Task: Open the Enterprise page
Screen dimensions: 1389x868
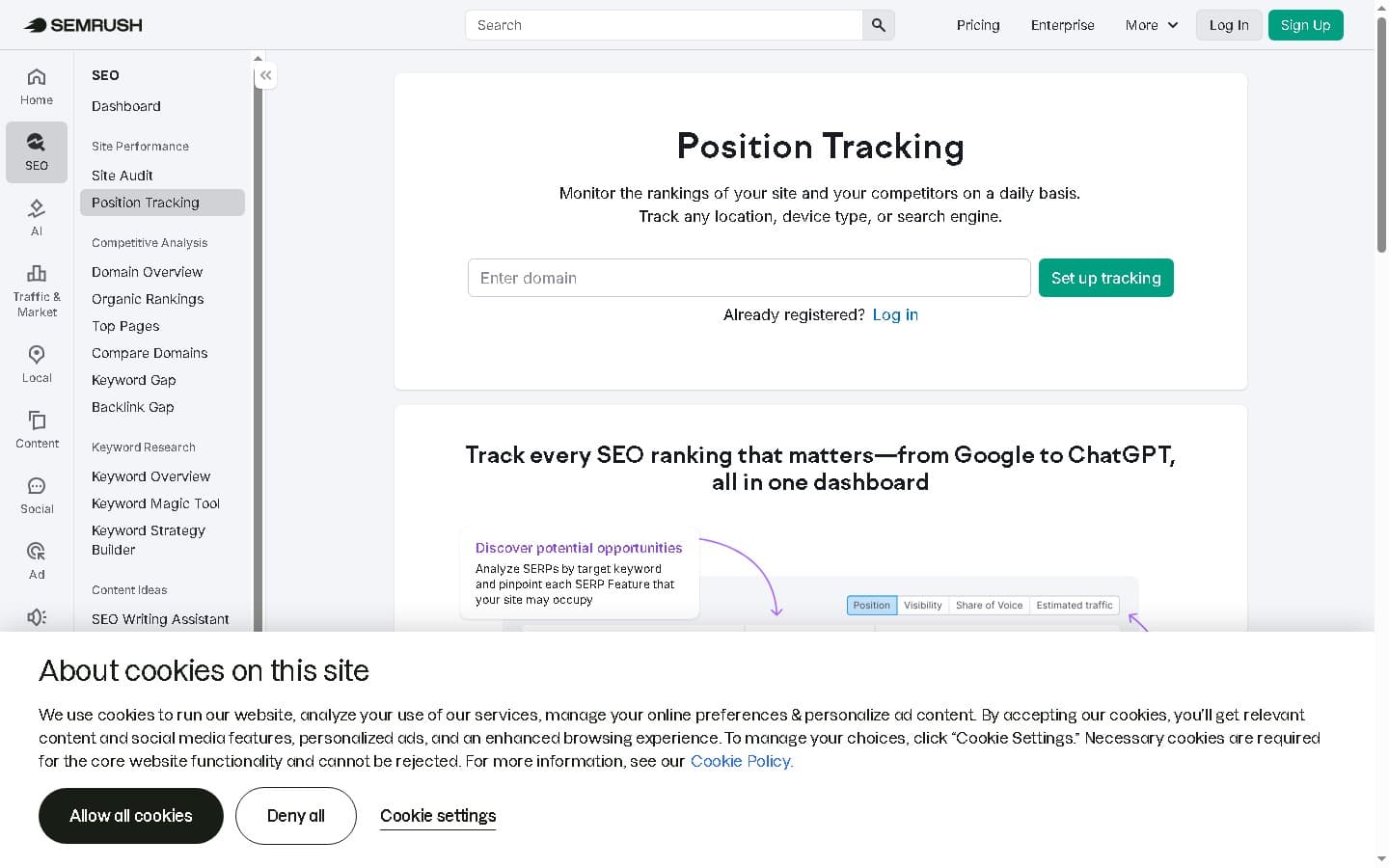Action: pyautogui.click(x=1062, y=25)
